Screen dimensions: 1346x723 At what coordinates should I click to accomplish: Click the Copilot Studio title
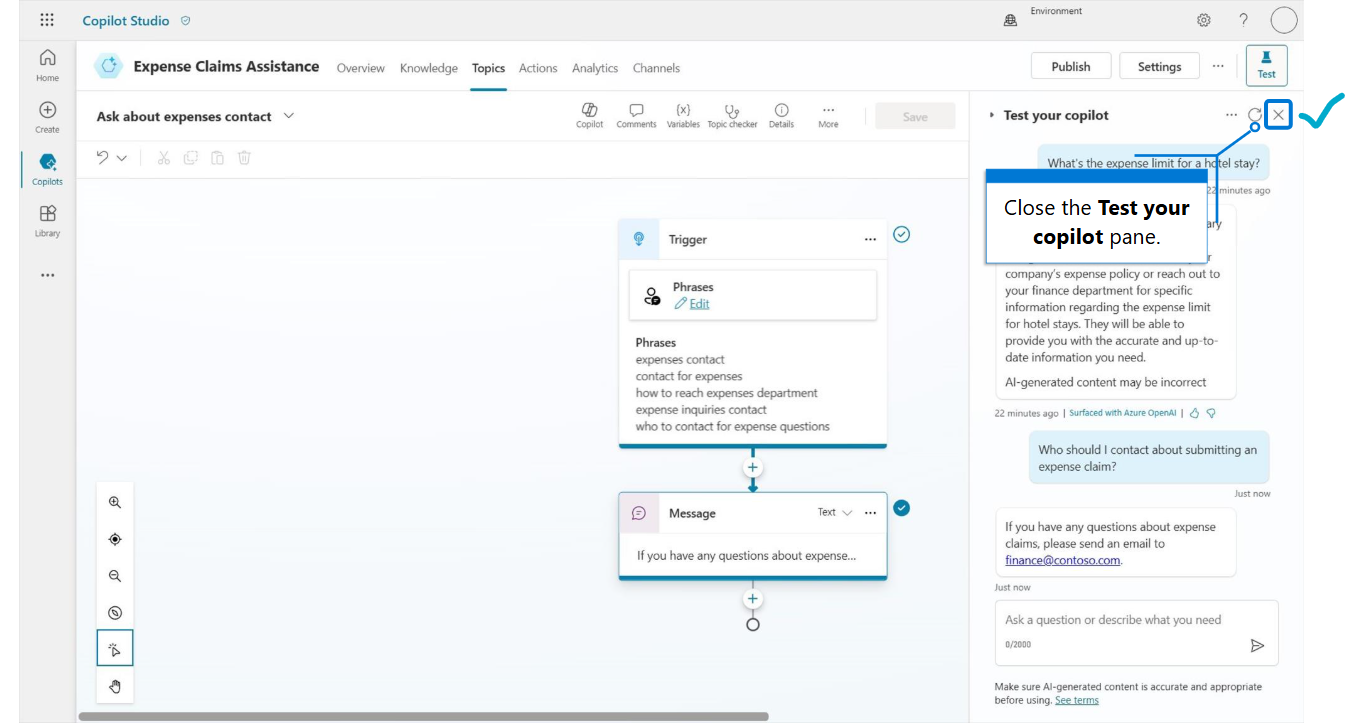click(126, 21)
